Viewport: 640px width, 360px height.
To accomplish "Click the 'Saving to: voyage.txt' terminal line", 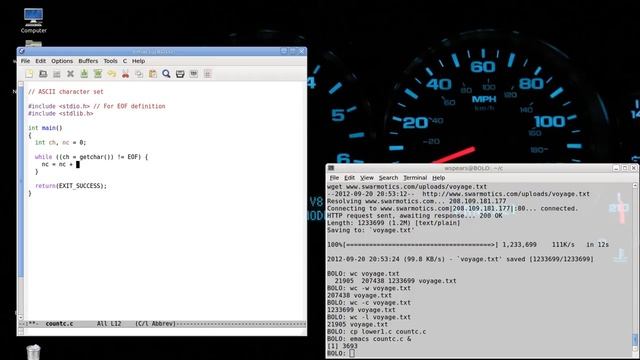I will tap(371, 230).
